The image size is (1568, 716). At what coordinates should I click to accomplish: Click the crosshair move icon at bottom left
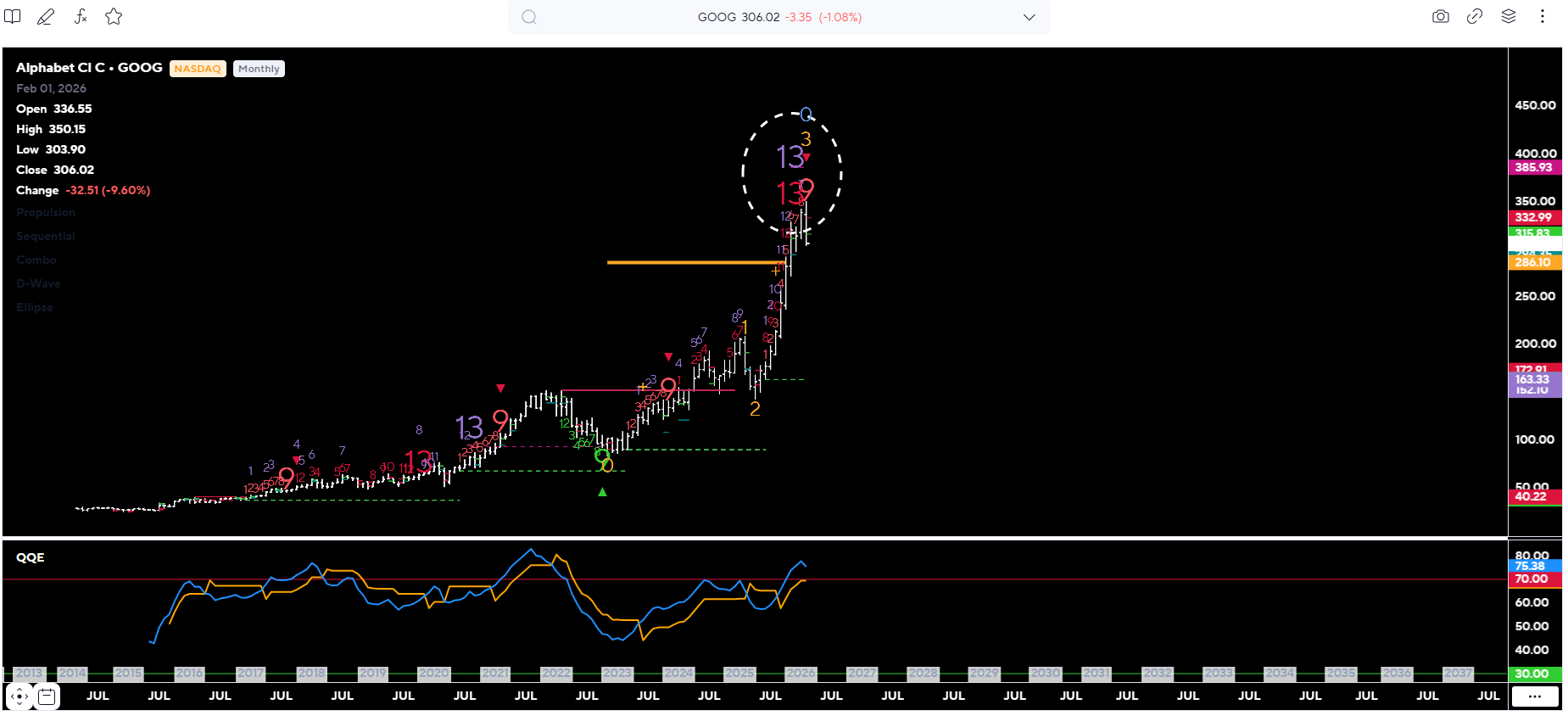[19, 697]
